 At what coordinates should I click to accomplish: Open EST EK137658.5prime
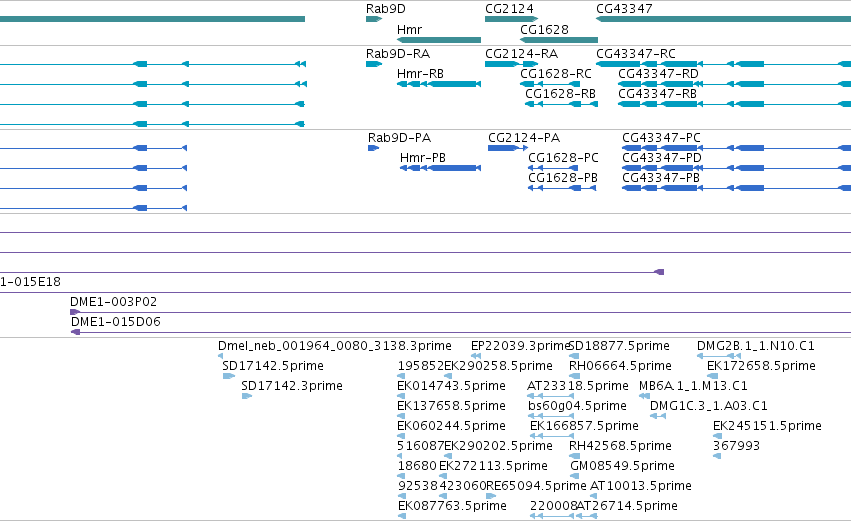(x=451, y=406)
